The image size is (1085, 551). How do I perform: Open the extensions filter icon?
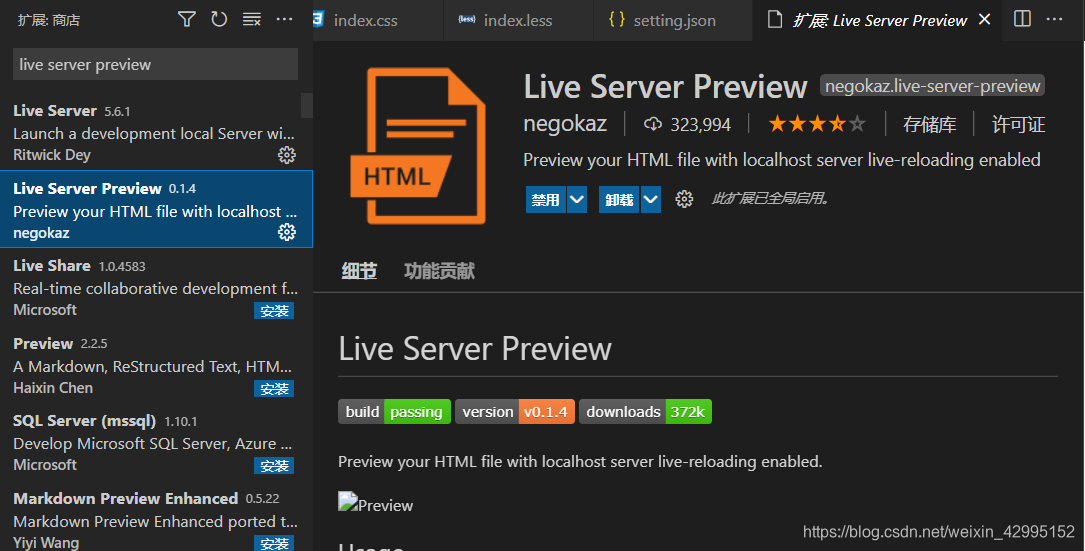[x=186, y=19]
